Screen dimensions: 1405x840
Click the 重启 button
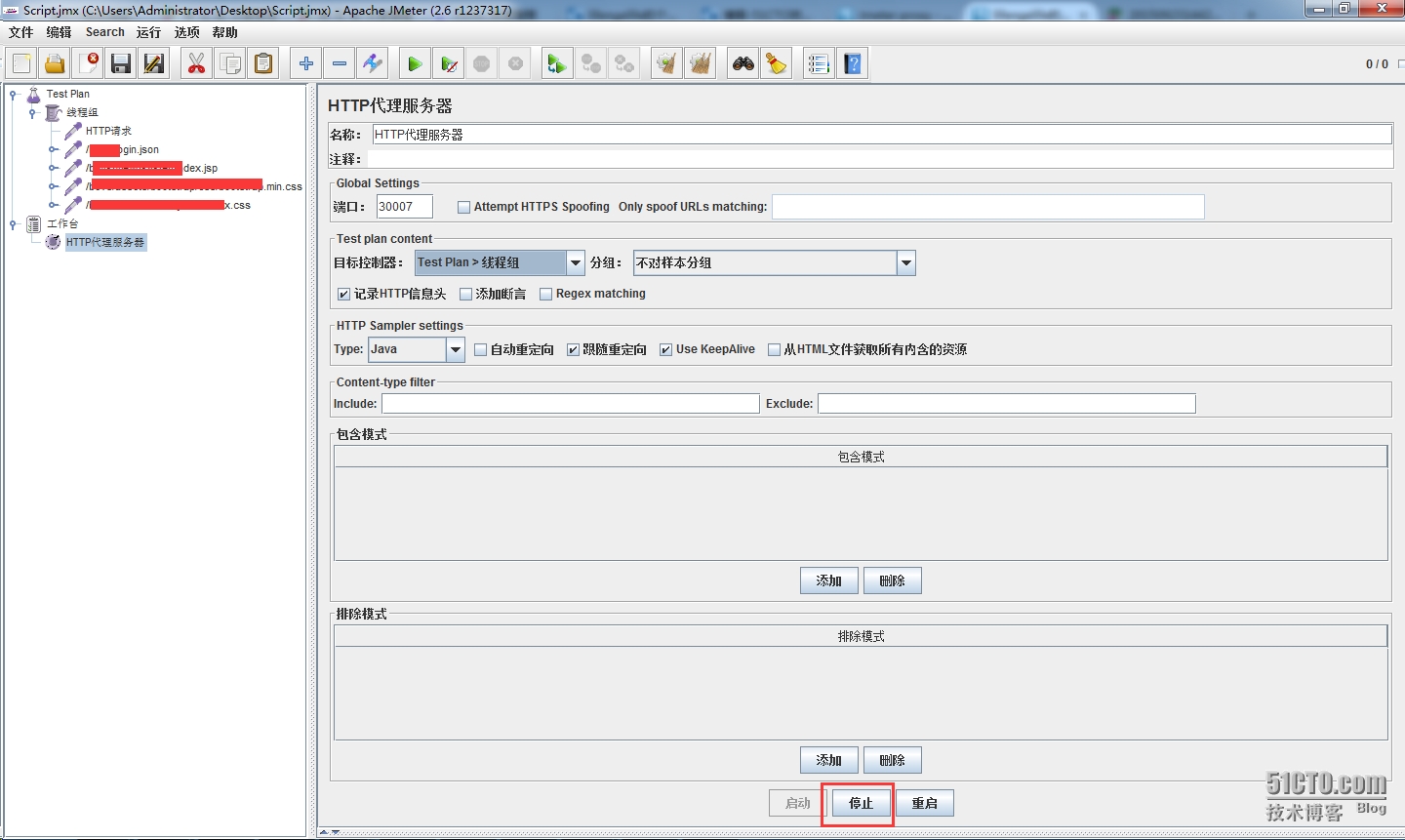click(x=925, y=803)
